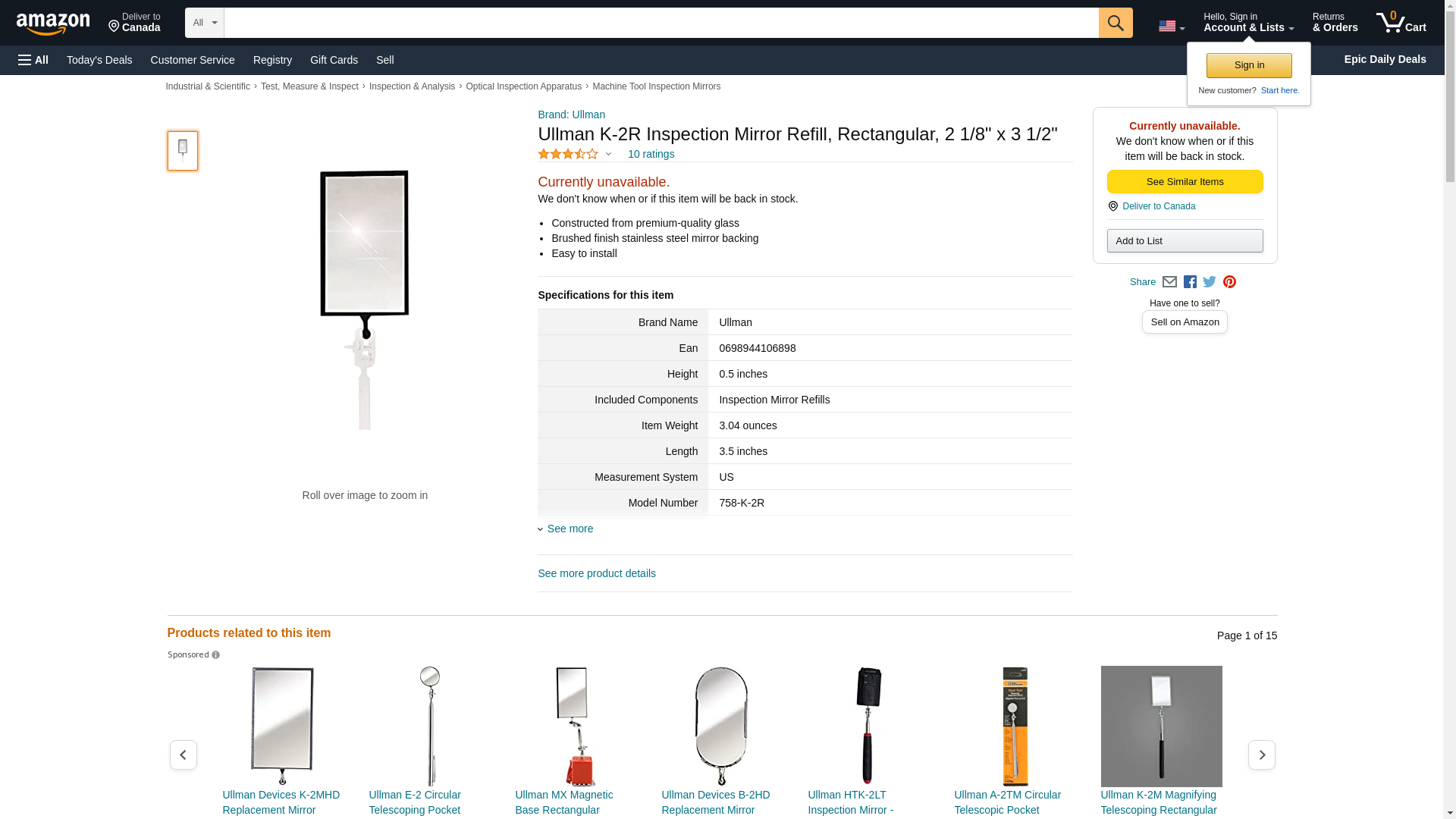Open the shopping cart icon

pos(1401,23)
